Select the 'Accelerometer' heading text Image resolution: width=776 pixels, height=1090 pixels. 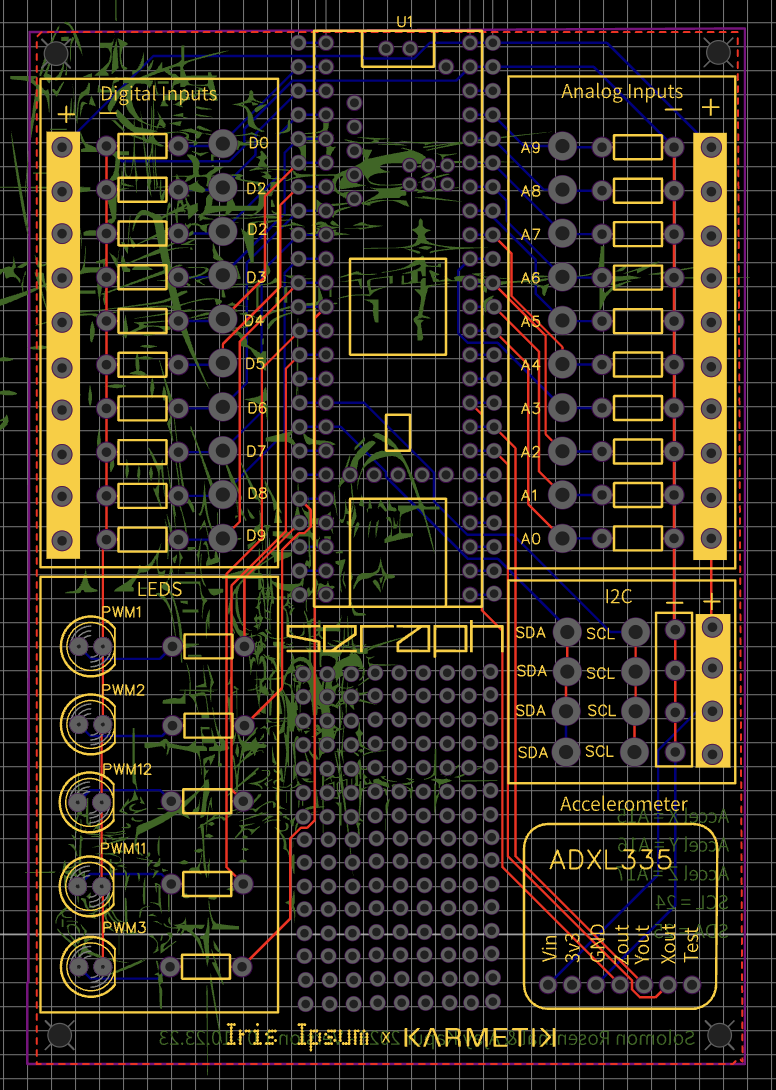point(624,804)
